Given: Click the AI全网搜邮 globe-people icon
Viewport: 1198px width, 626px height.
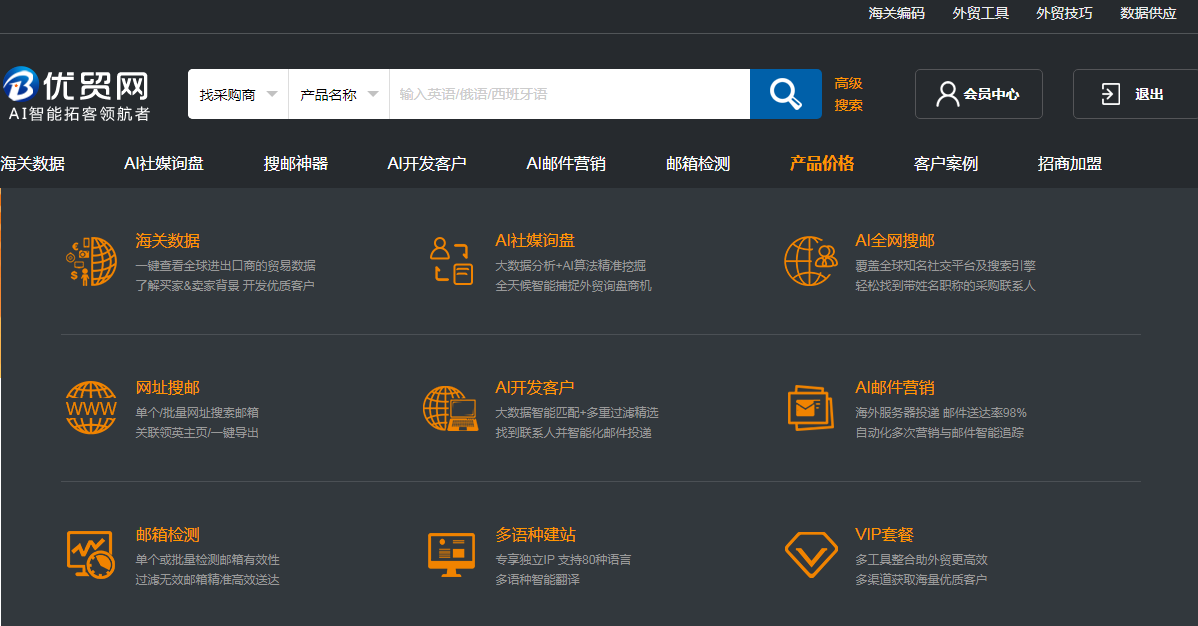Looking at the screenshot, I should [x=811, y=261].
